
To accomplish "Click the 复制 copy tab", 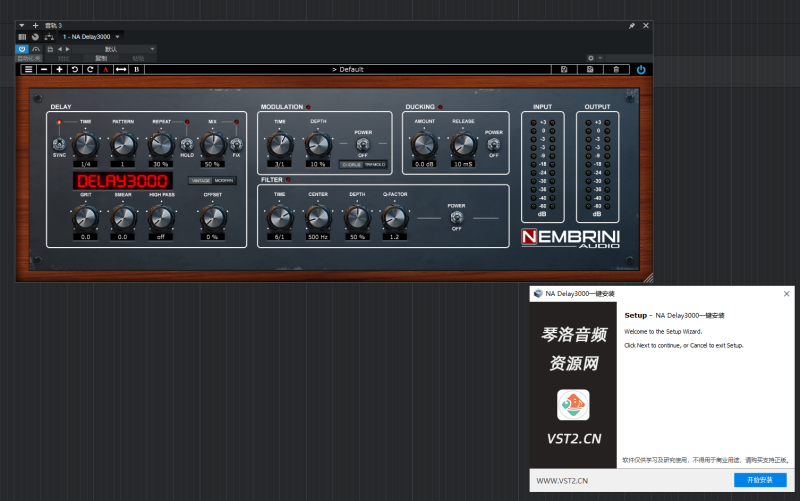I will click(x=102, y=58).
